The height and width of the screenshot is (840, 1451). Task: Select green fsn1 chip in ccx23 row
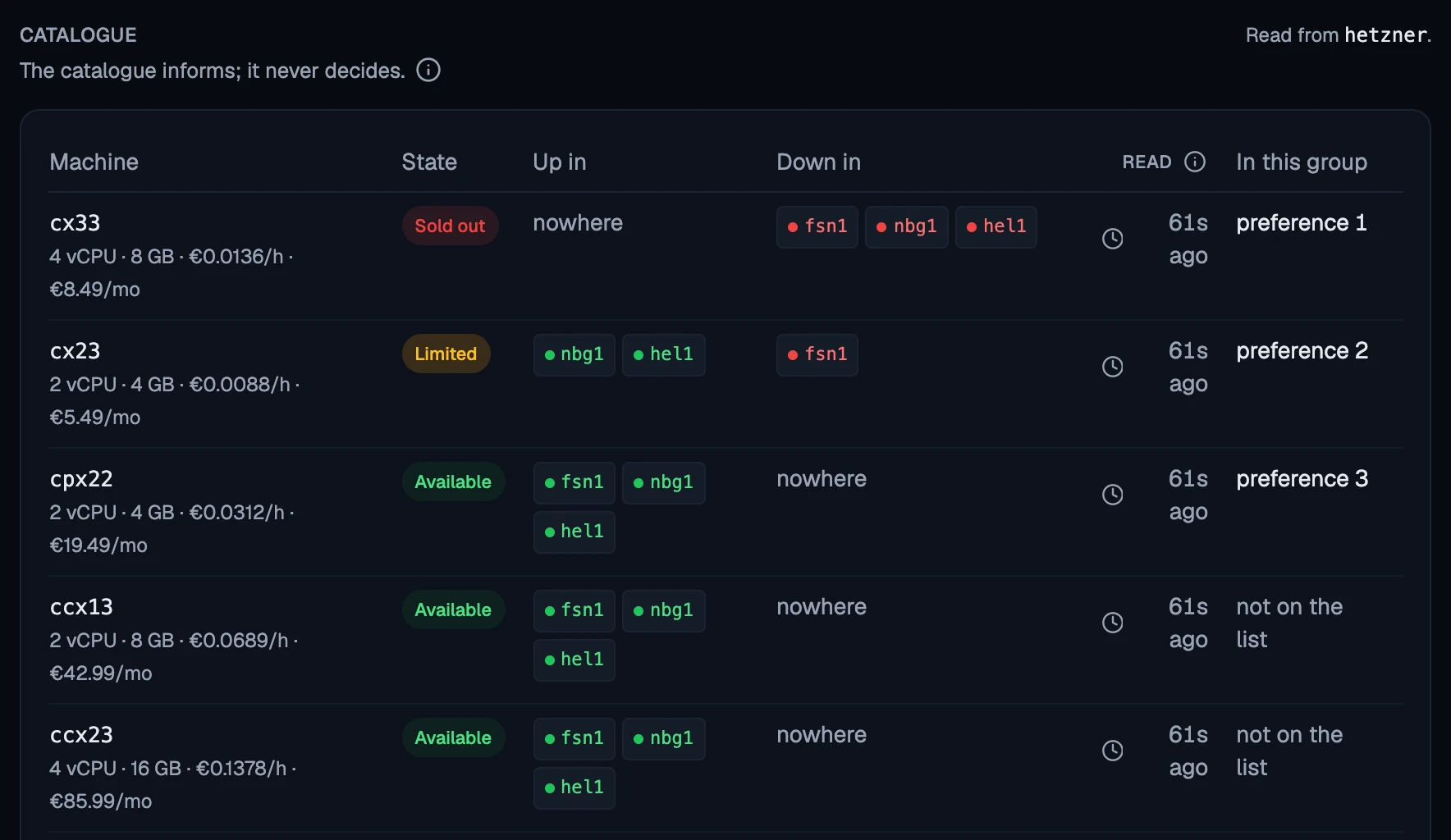574,738
